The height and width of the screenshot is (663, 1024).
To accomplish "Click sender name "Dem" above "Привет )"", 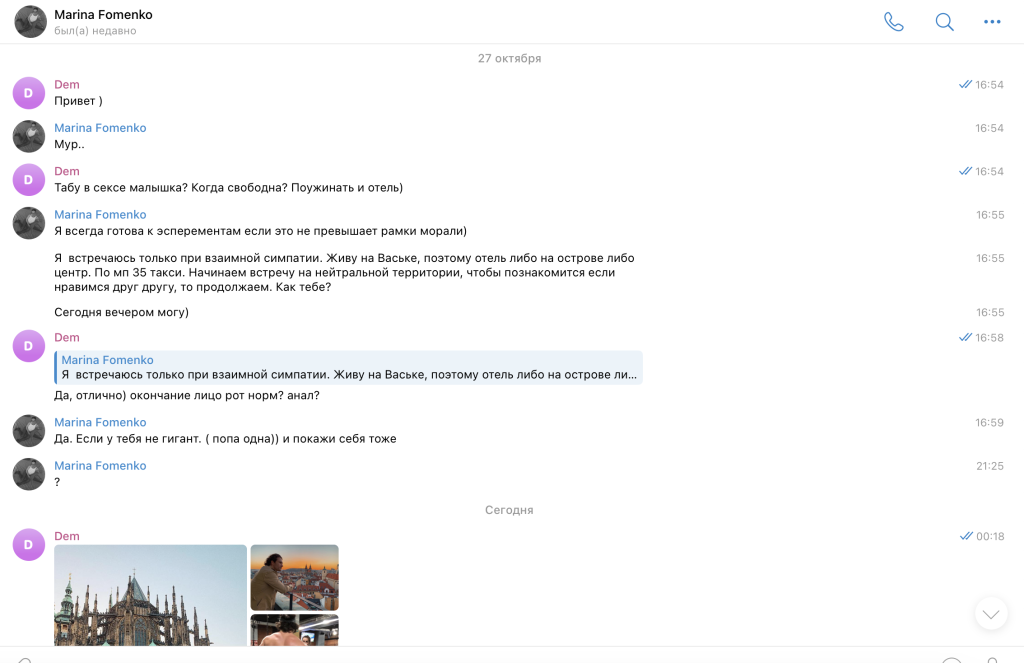I will pyautogui.click(x=66, y=85).
